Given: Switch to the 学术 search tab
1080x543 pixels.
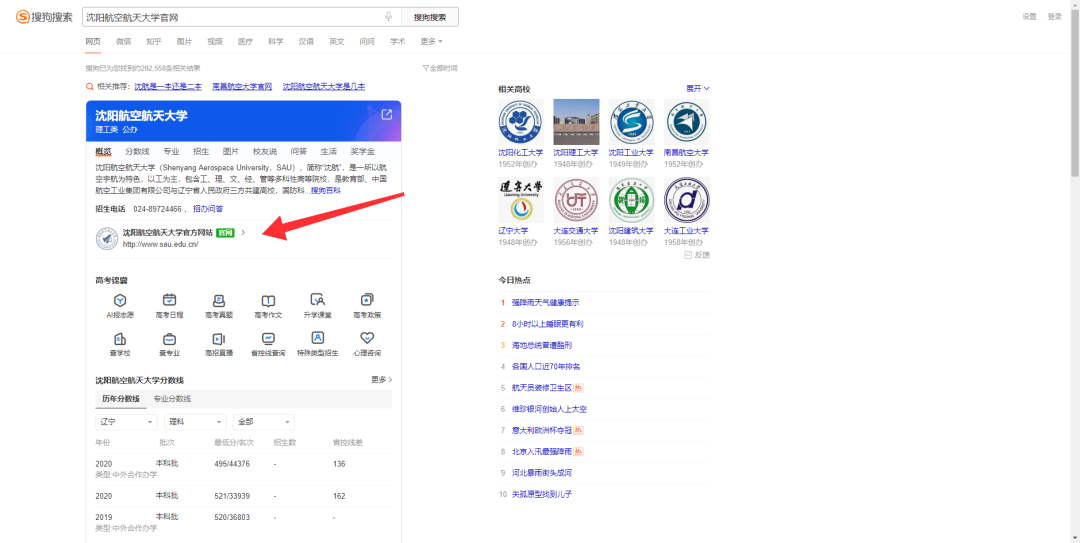Looking at the screenshot, I should click(397, 41).
